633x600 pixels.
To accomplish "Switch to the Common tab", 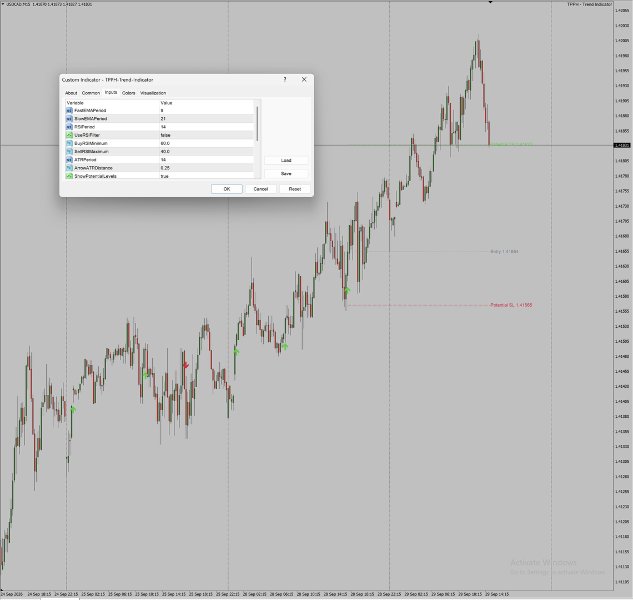I will 91,93.
